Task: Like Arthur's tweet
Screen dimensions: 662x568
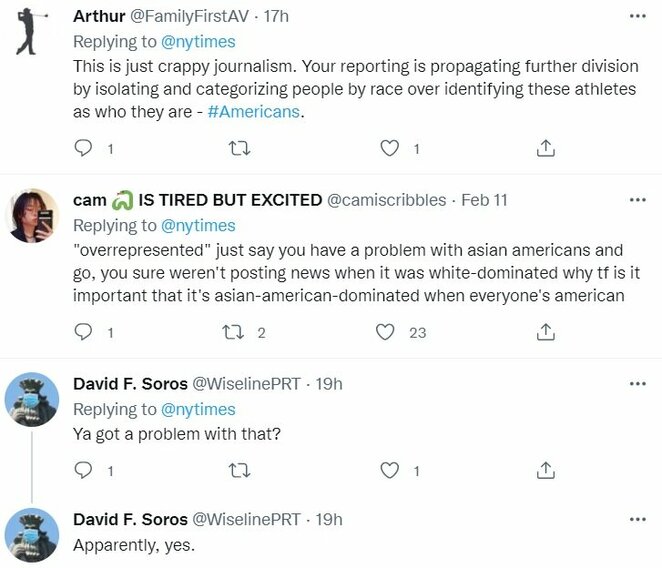Action: coord(391,149)
